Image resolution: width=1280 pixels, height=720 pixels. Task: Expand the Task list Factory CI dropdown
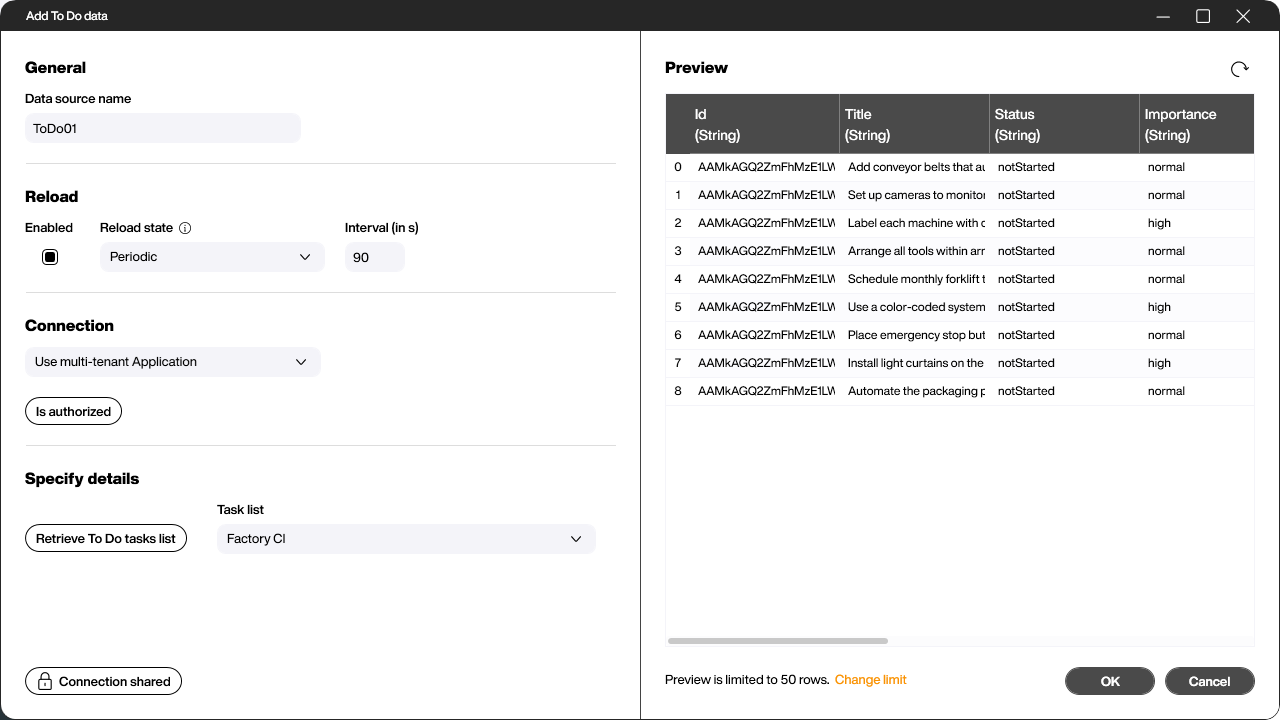pyautogui.click(x=406, y=539)
